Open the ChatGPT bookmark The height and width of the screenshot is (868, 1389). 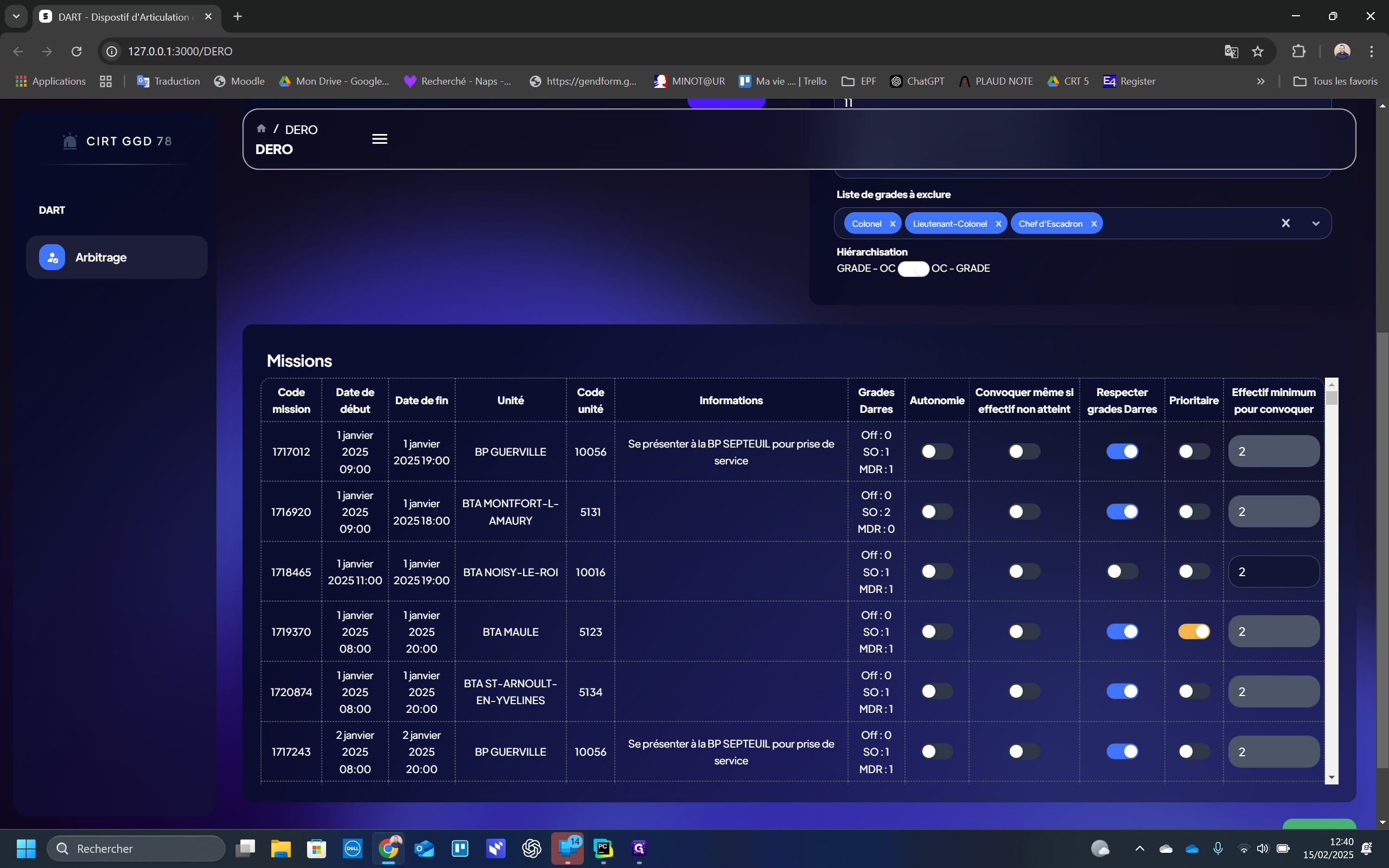tap(916, 81)
